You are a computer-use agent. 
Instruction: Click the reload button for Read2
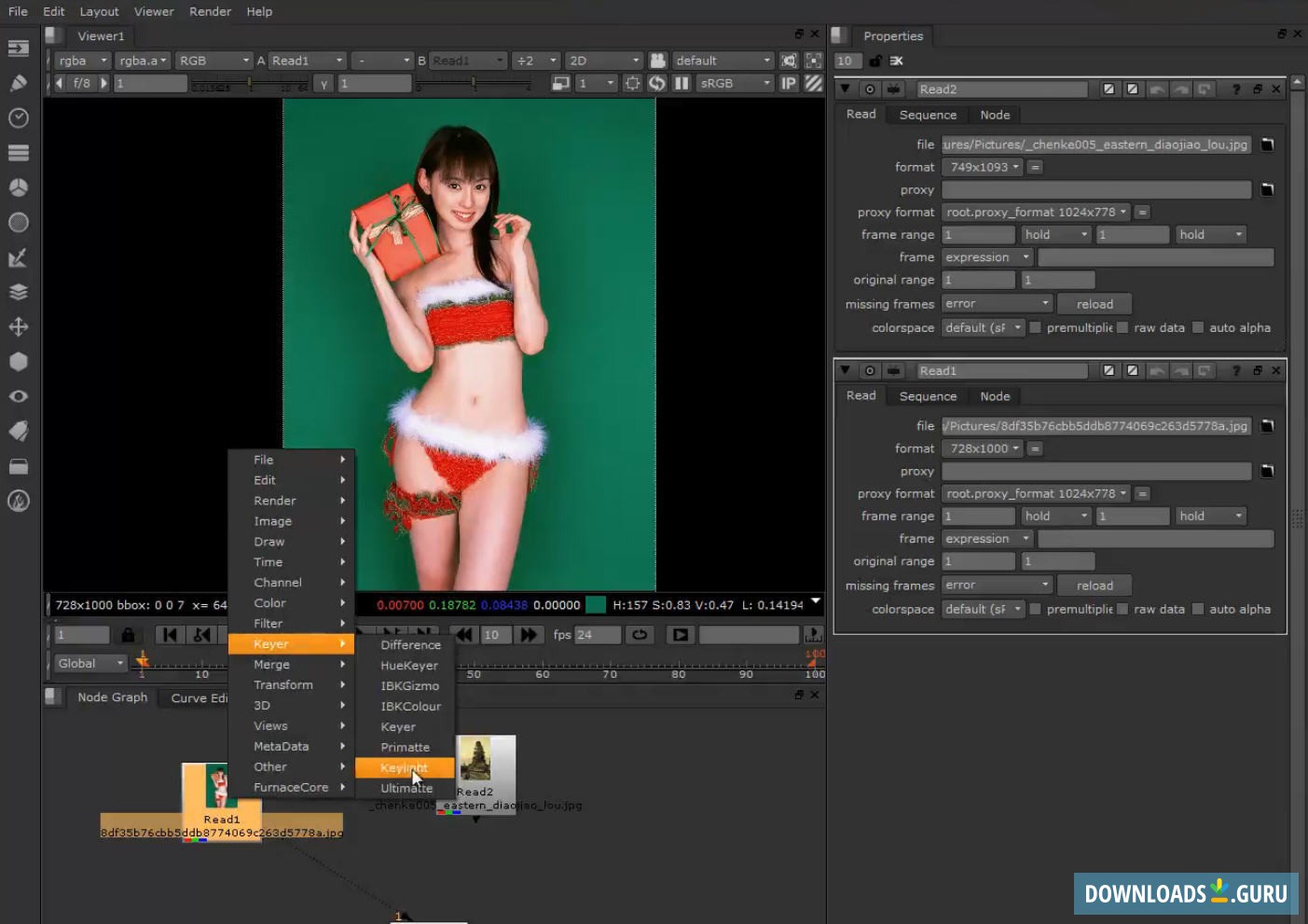(x=1094, y=303)
